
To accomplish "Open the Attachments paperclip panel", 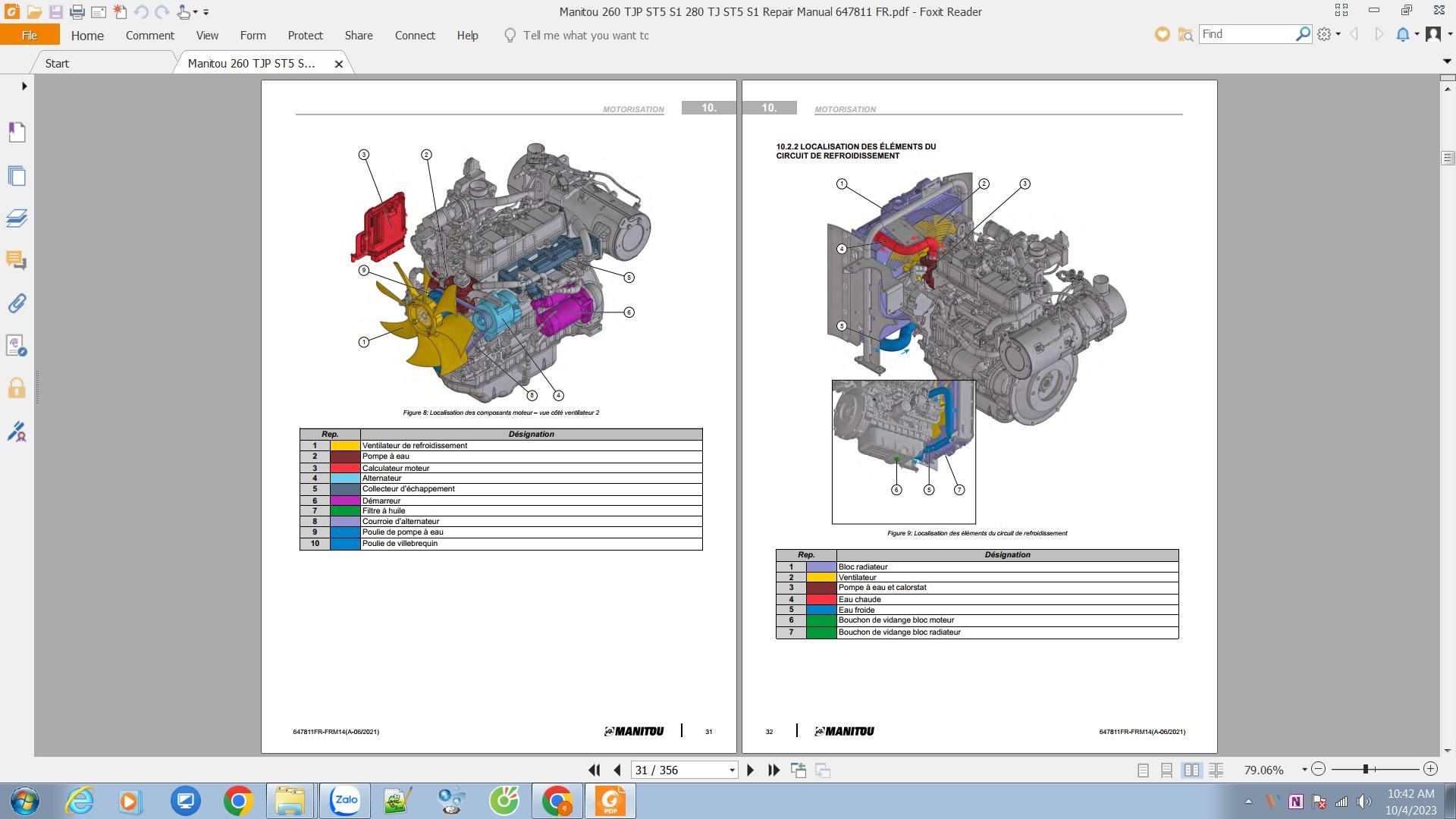I will [x=17, y=303].
